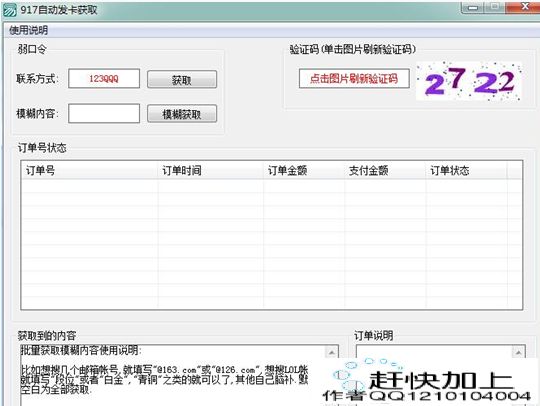The width and height of the screenshot is (540, 406).
Task: Click the captcha code input box
Action: 354,79
